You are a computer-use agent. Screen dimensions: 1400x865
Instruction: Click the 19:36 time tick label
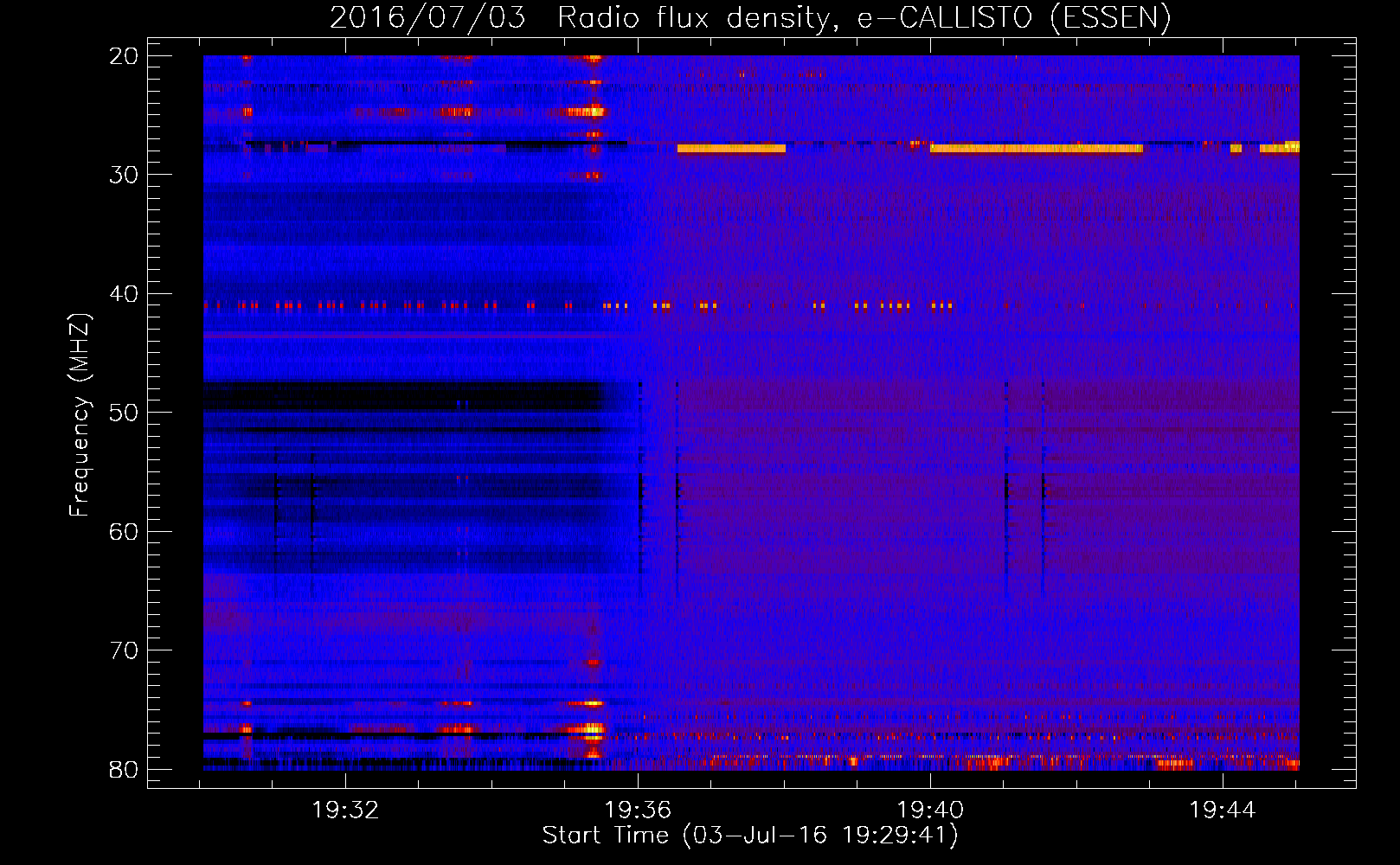pos(638,810)
